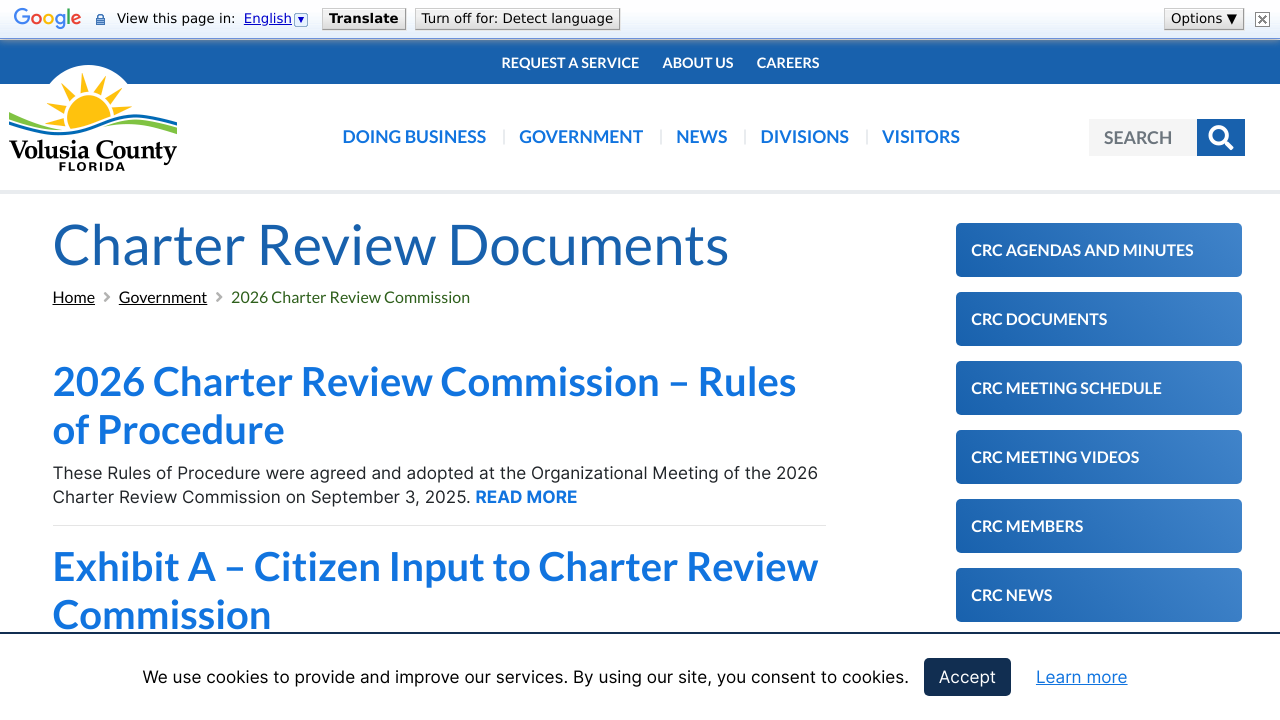Open CRC MEMBERS page
Image resolution: width=1280 pixels, height=720 pixels.
pos(1098,525)
